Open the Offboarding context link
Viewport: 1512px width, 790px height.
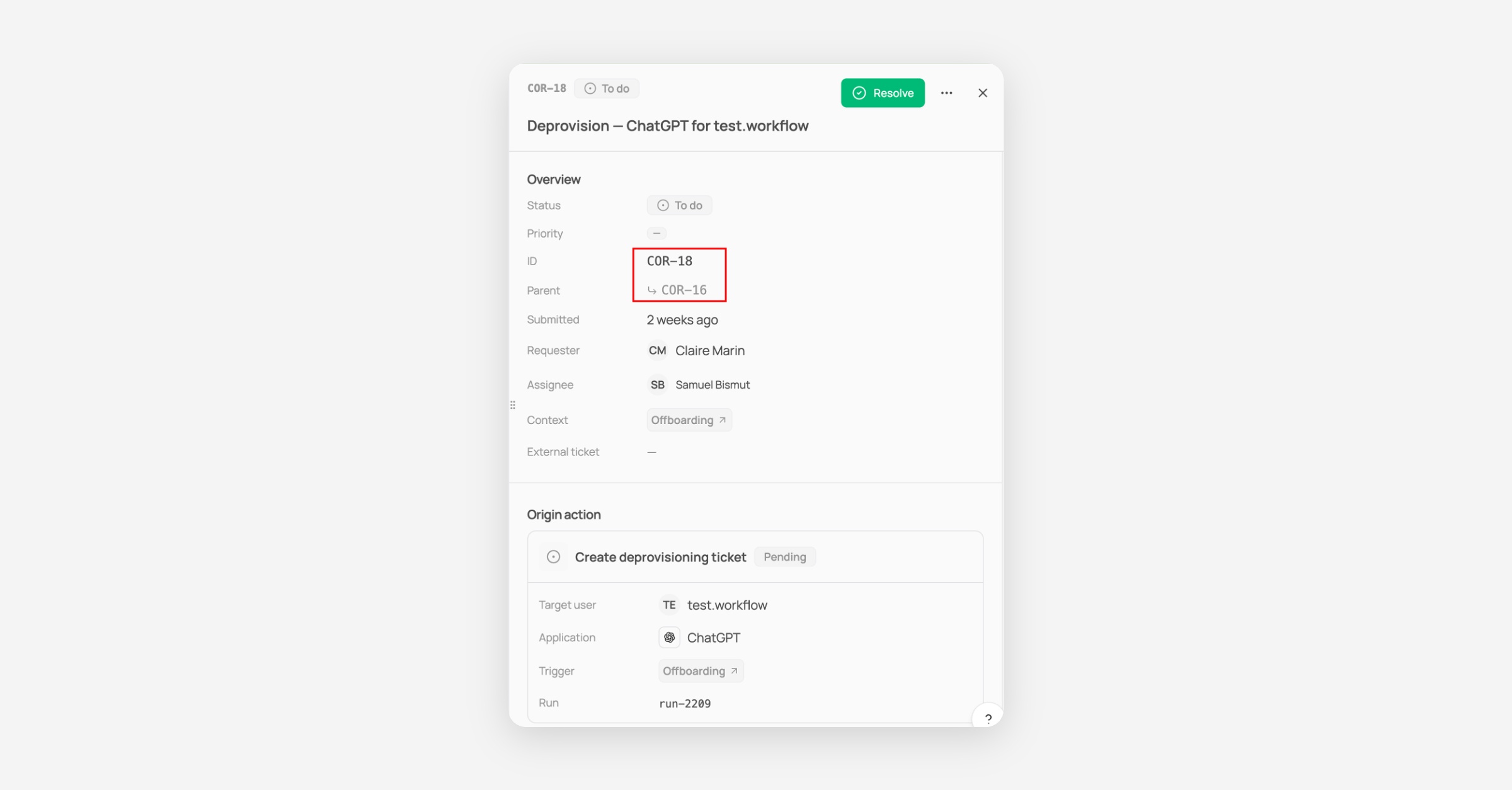click(x=689, y=420)
